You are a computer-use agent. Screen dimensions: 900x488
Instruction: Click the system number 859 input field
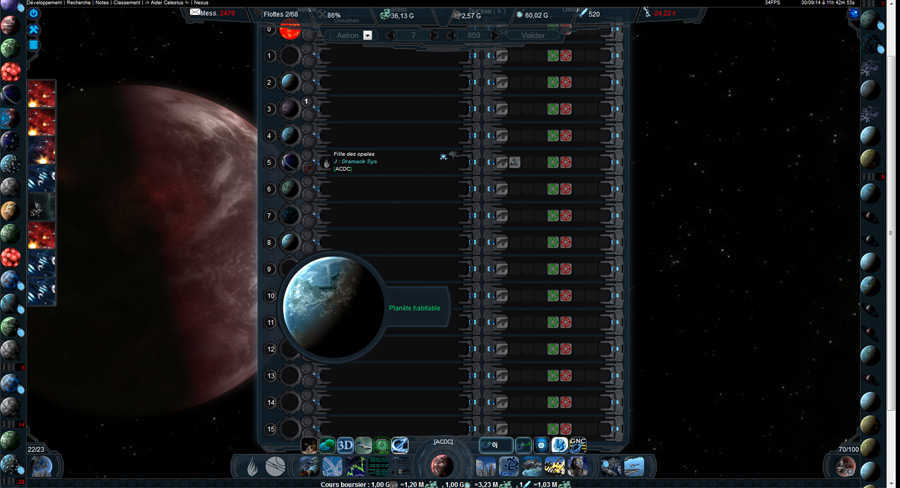coord(473,35)
